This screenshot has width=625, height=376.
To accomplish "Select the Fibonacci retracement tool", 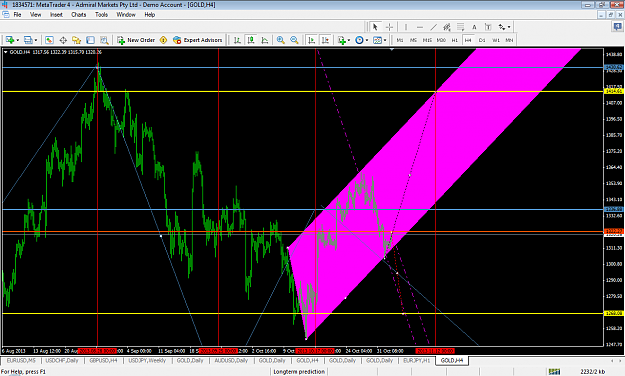I will [460, 27].
